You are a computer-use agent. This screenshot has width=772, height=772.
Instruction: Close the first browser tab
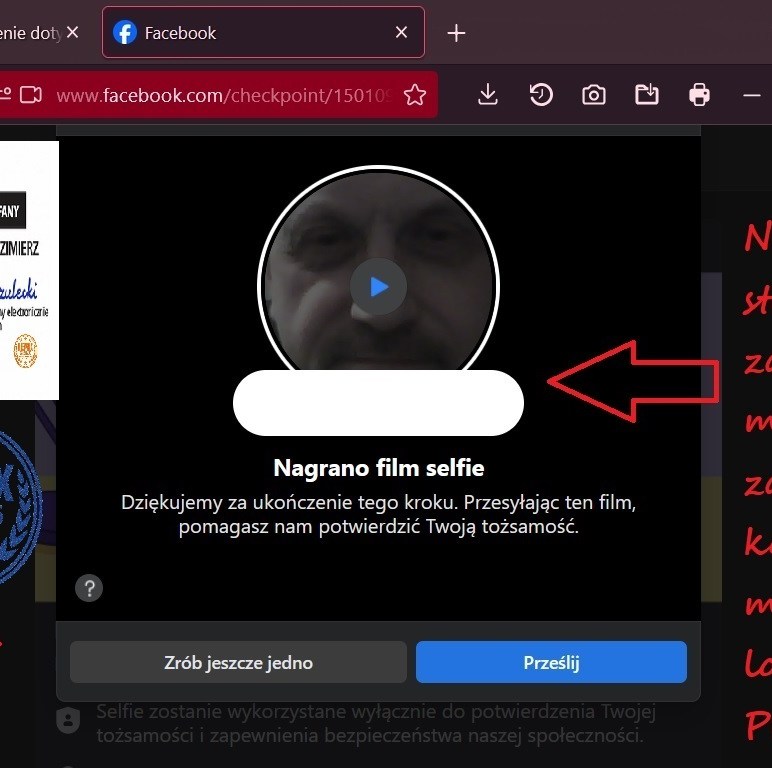(72, 33)
